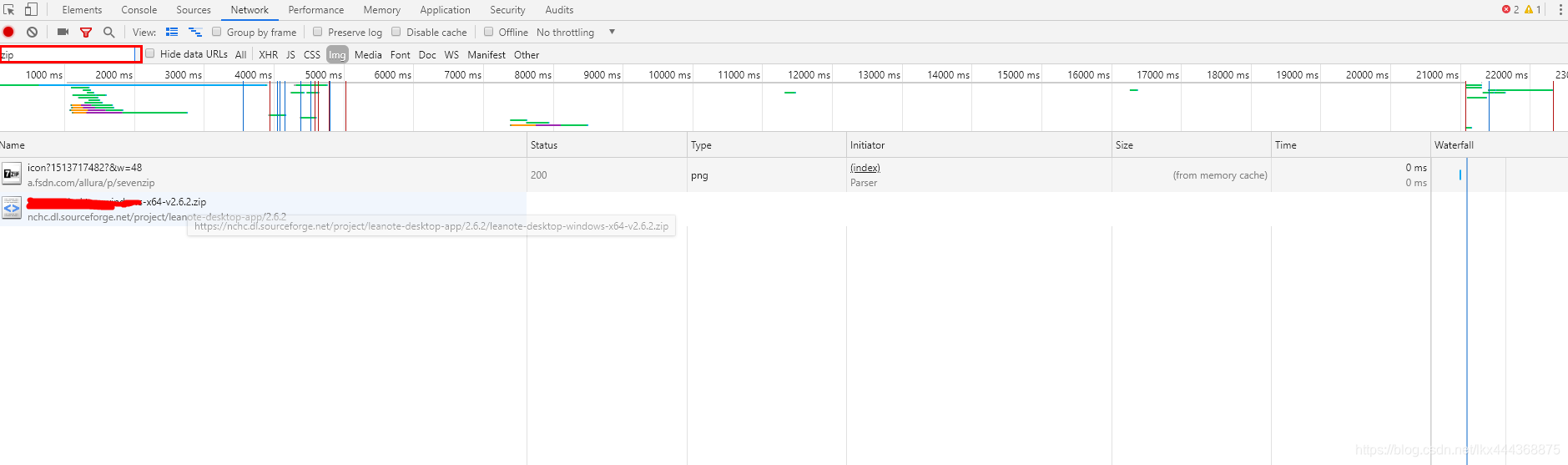Click the inspect element picker icon

[9, 10]
